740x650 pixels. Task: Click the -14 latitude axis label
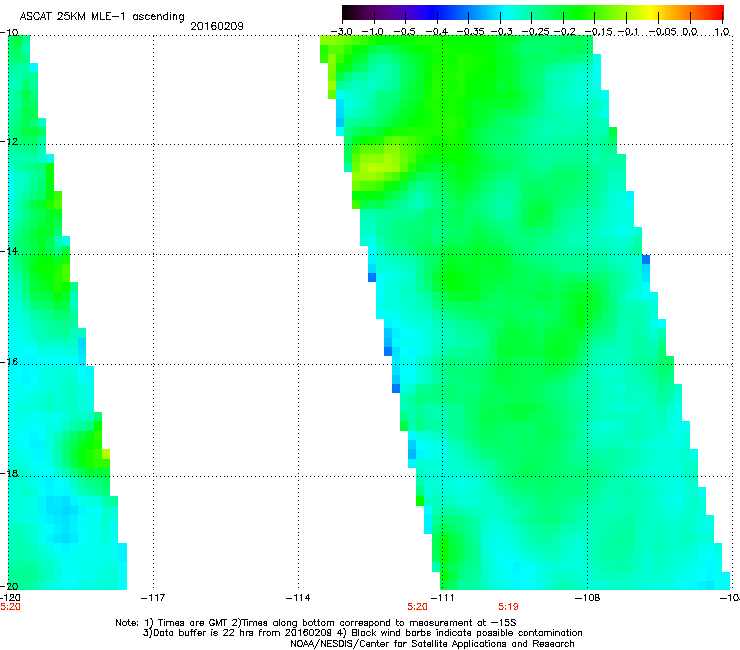9,251
